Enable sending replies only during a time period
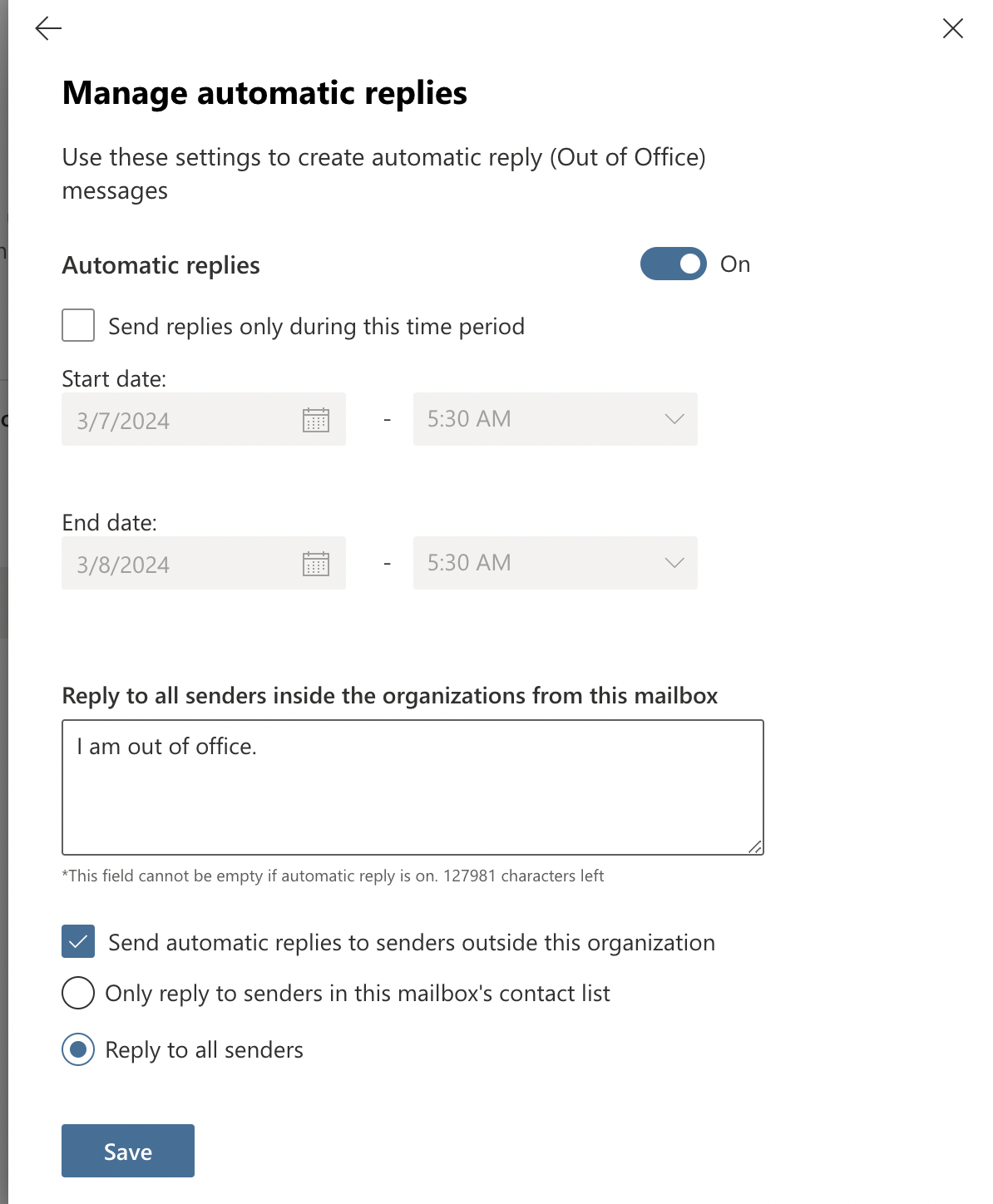The height and width of the screenshot is (1204, 993). pos(77,325)
